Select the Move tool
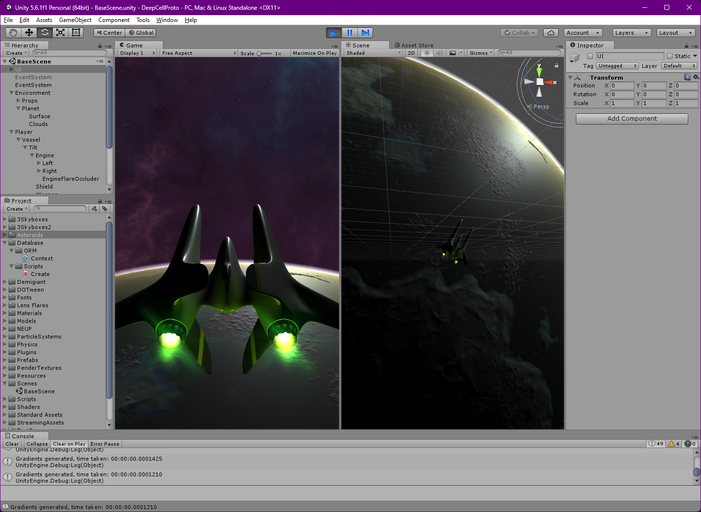 tap(29, 32)
